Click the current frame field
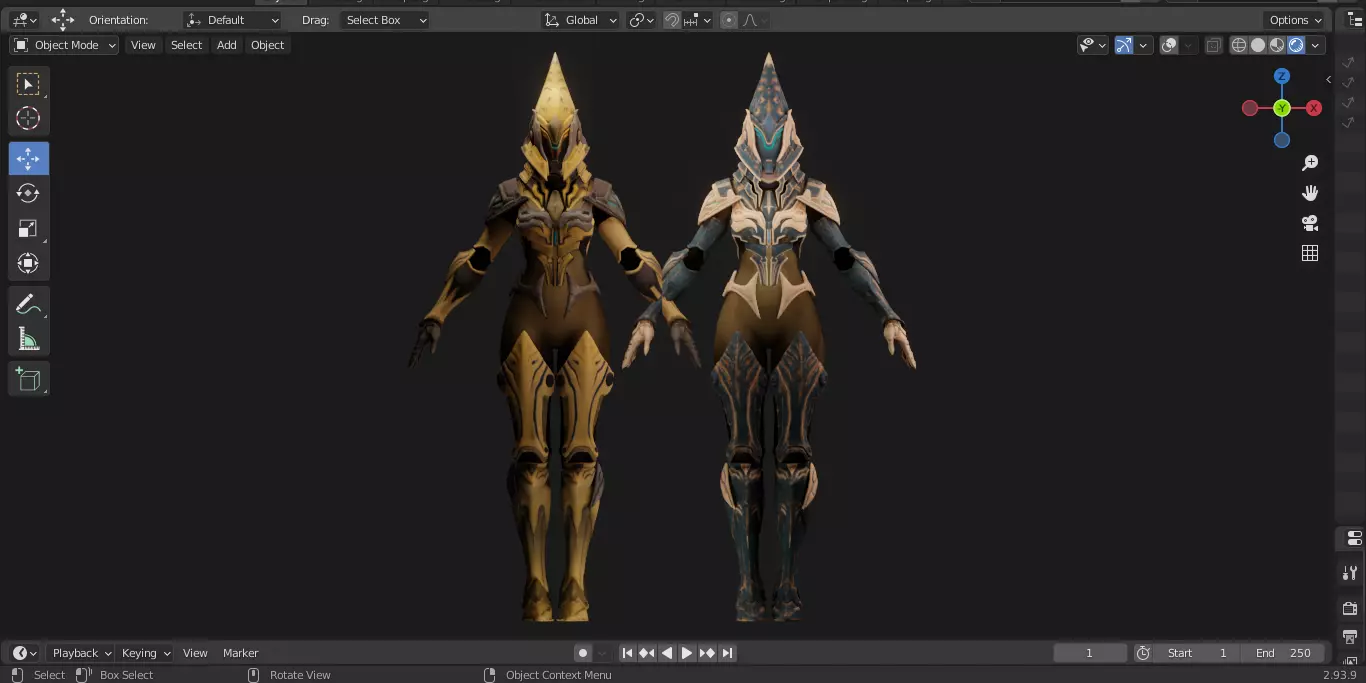 pyautogui.click(x=1090, y=653)
